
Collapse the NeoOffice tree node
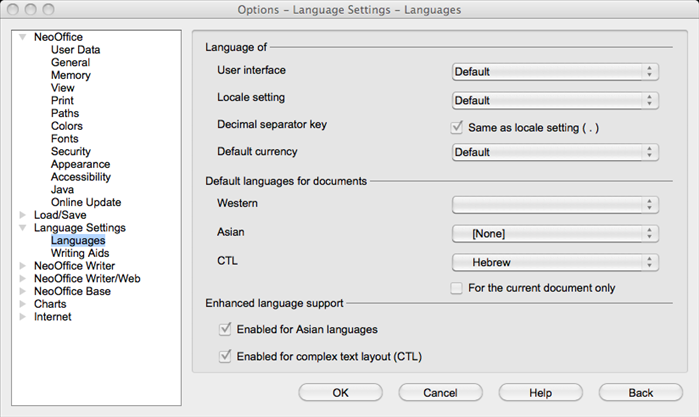pos(22,37)
